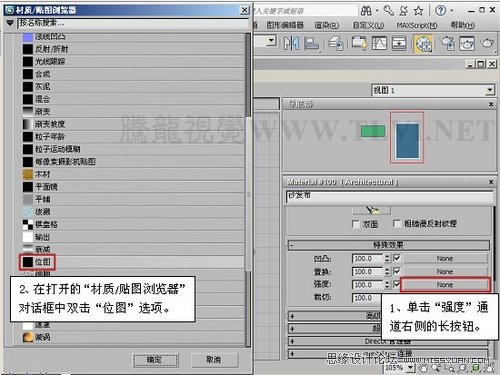
Task: Click the satellite Communication Center icon
Action: (404, 11)
